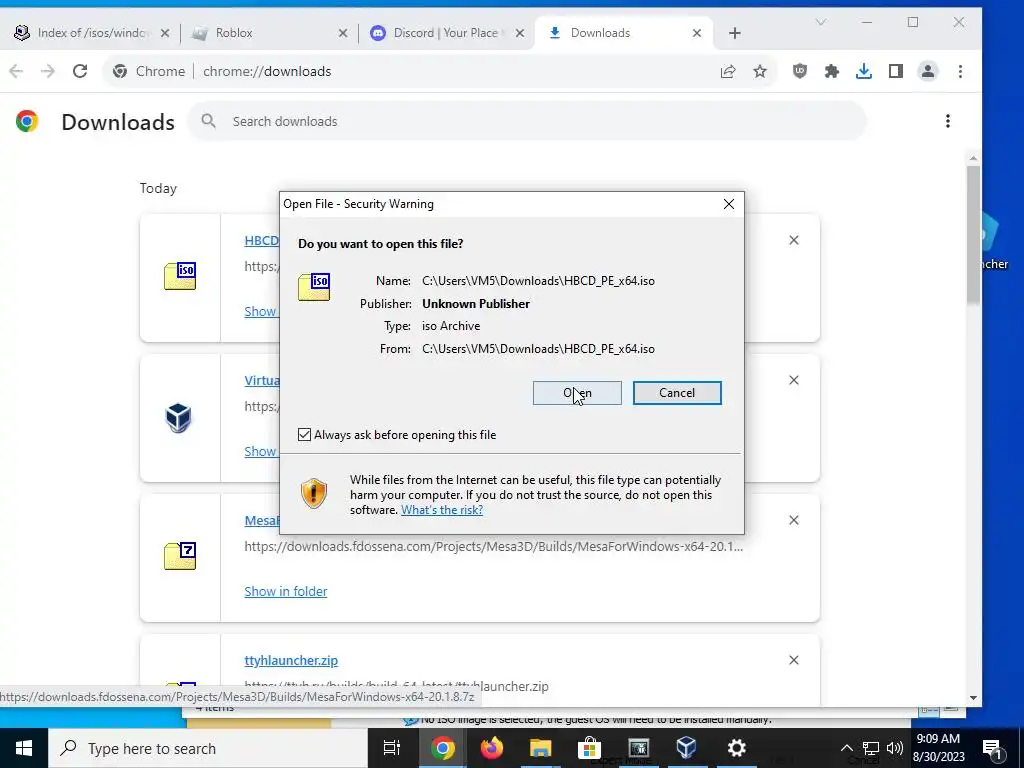The image size is (1024, 768).
Task: Remove ttyhlauncher.zip from the list
Action: pyautogui.click(x=793, y=660)
